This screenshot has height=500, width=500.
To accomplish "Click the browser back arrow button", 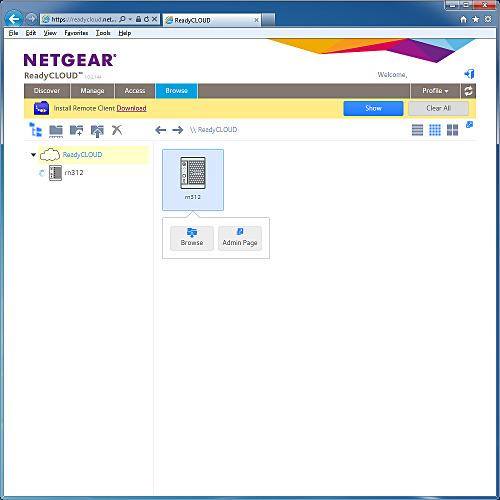I will [x=14, y=19].
